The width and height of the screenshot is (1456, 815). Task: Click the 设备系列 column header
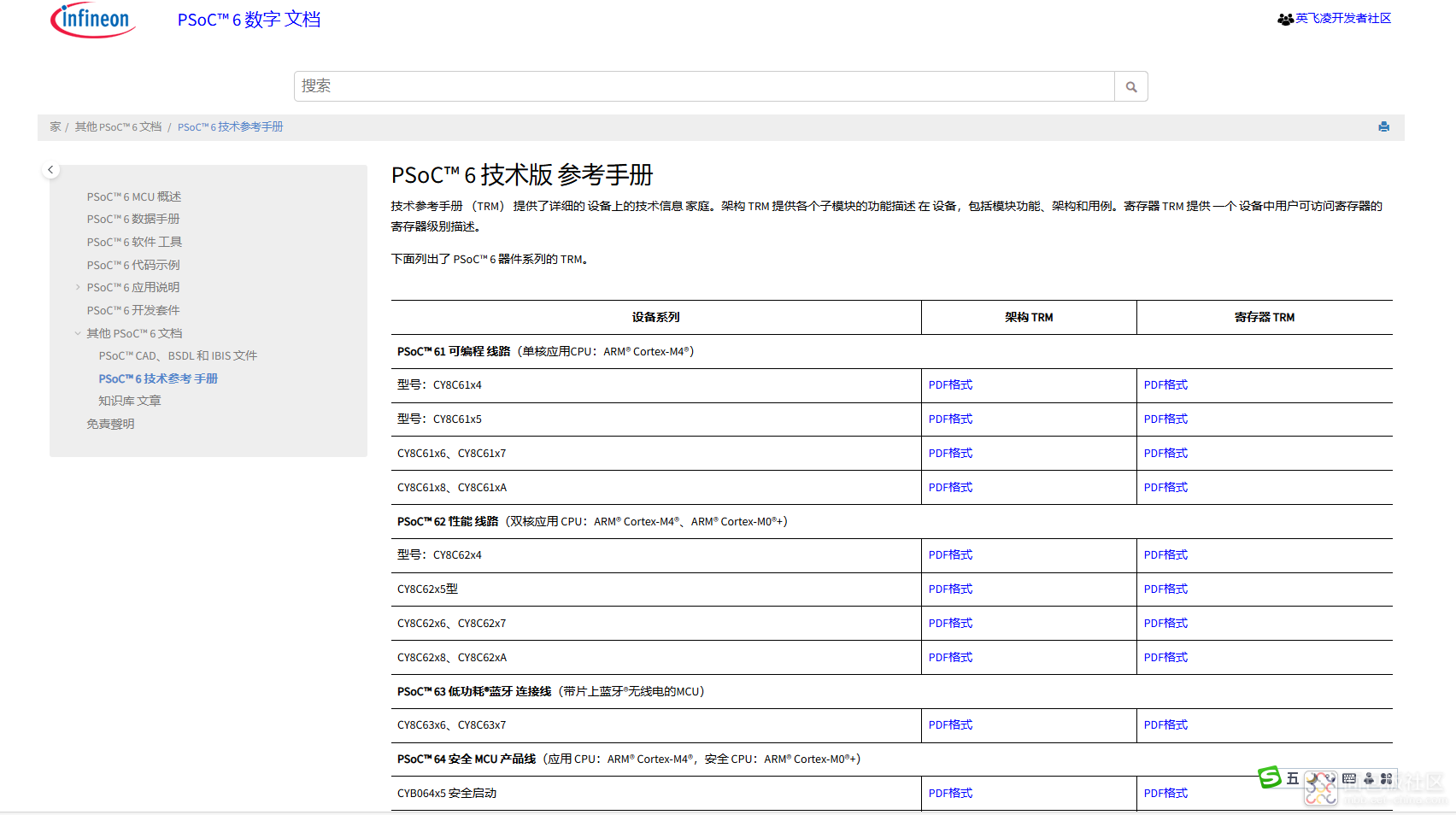point(656,317)
